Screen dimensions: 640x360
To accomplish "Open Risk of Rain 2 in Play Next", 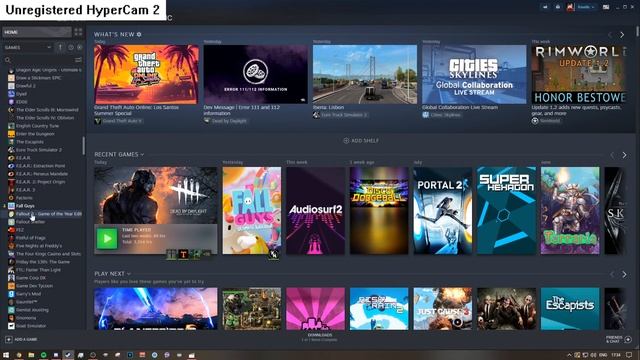I will (x=379, y=309).
